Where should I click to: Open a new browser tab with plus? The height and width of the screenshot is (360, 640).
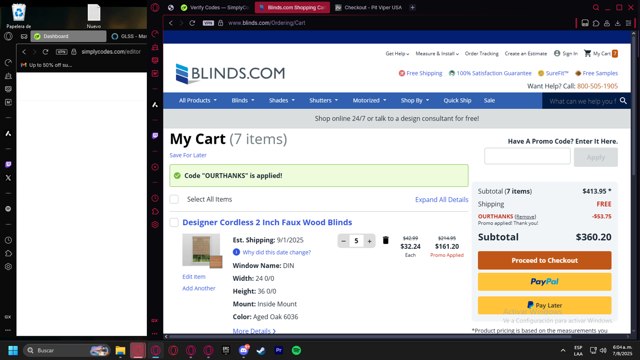pos(412,7)
